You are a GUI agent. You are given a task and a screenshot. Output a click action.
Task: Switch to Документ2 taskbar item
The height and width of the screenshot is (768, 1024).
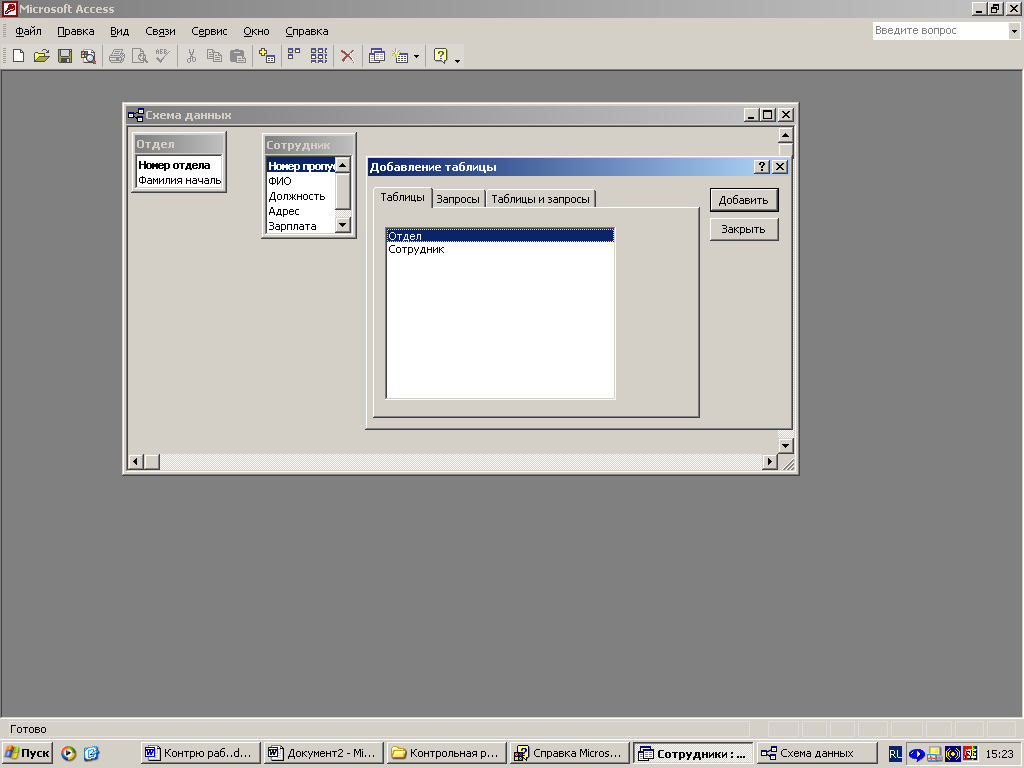[323, 753]
